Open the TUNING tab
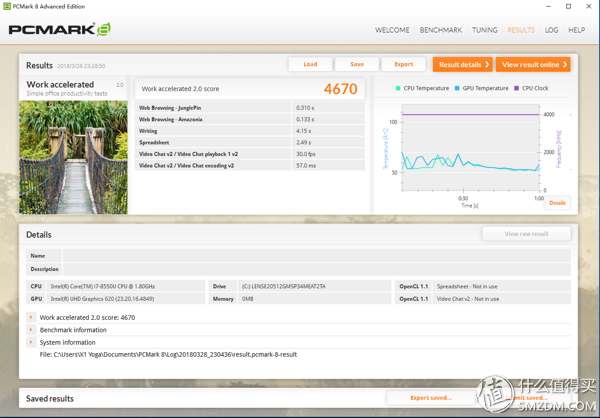 click(x=484, y=30)
